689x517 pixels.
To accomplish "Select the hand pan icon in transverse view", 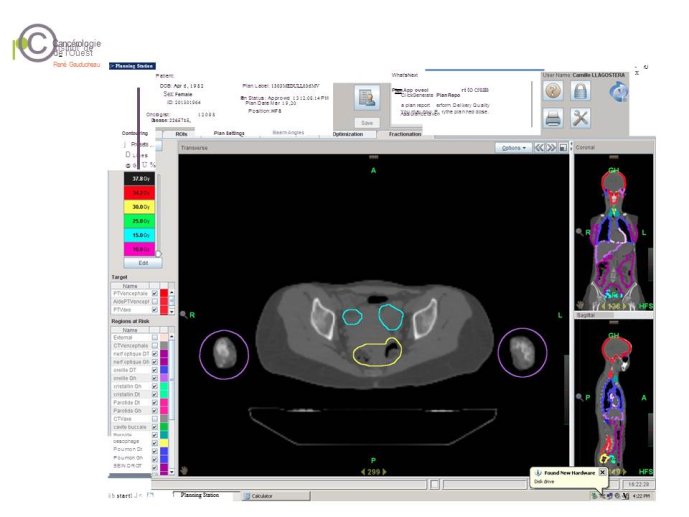I will pos(184,470).
